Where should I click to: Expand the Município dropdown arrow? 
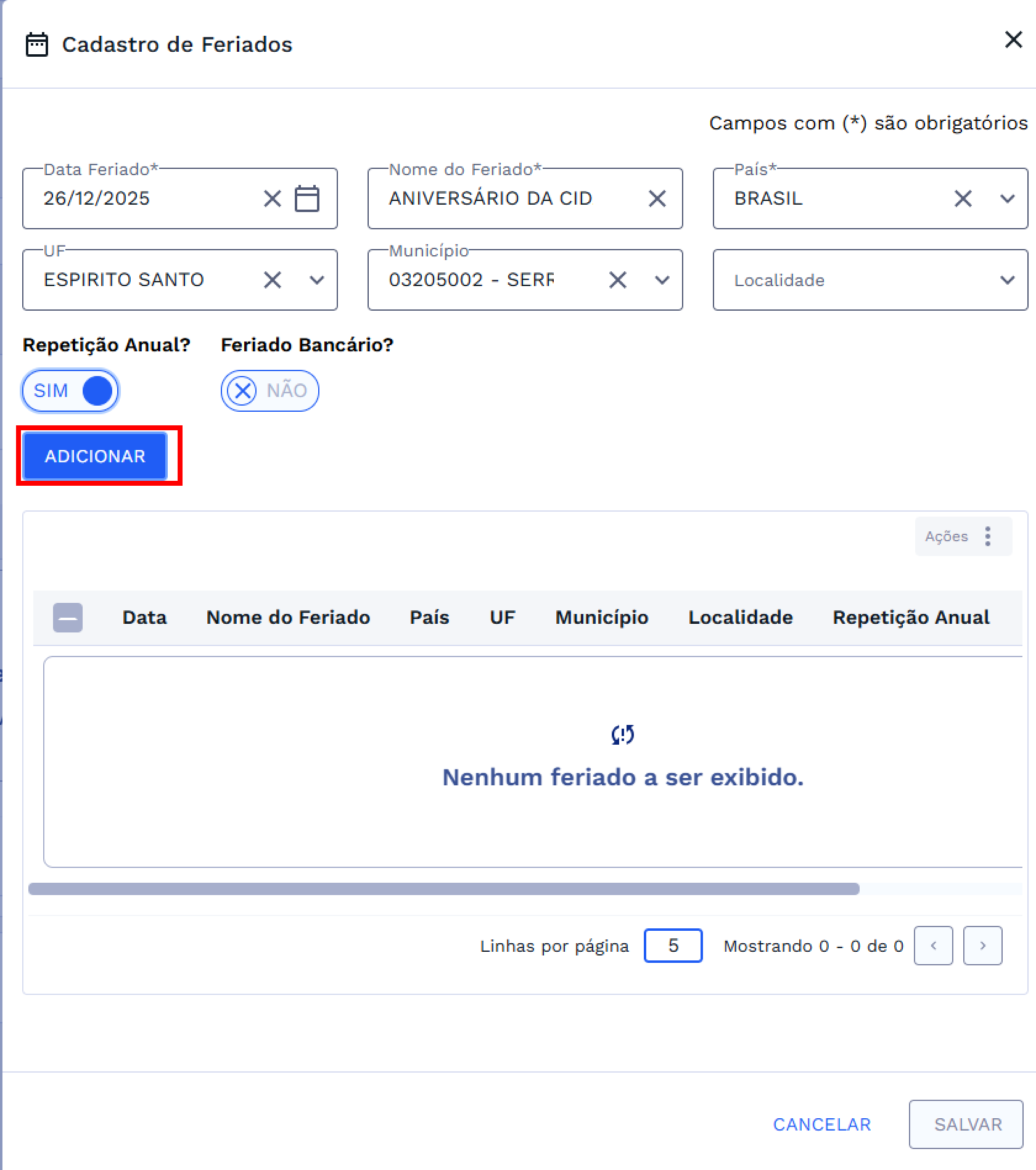coord(662,280)
